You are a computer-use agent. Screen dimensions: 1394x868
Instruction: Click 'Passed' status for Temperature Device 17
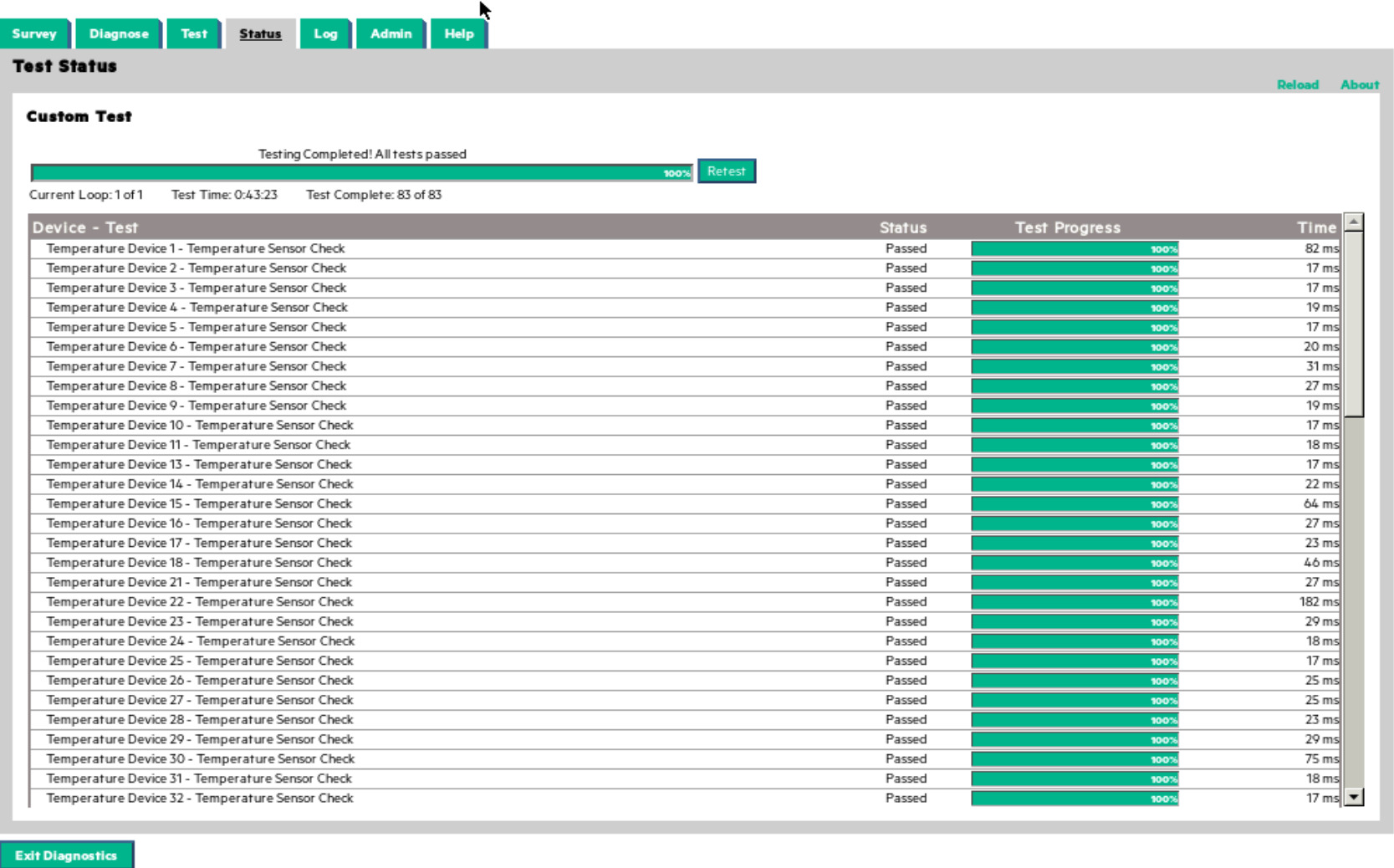click(906, 544)
